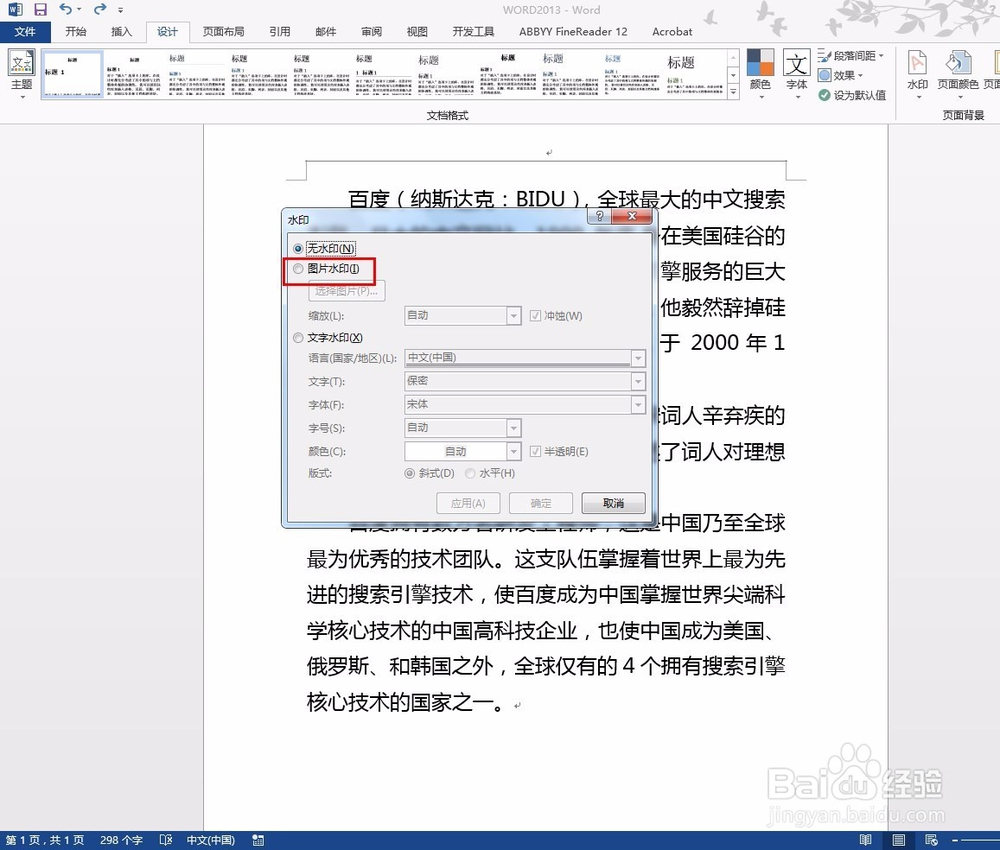Open the Language (语言) dropdown
This screenshot has height=850, width=1000.
(638, 358)
